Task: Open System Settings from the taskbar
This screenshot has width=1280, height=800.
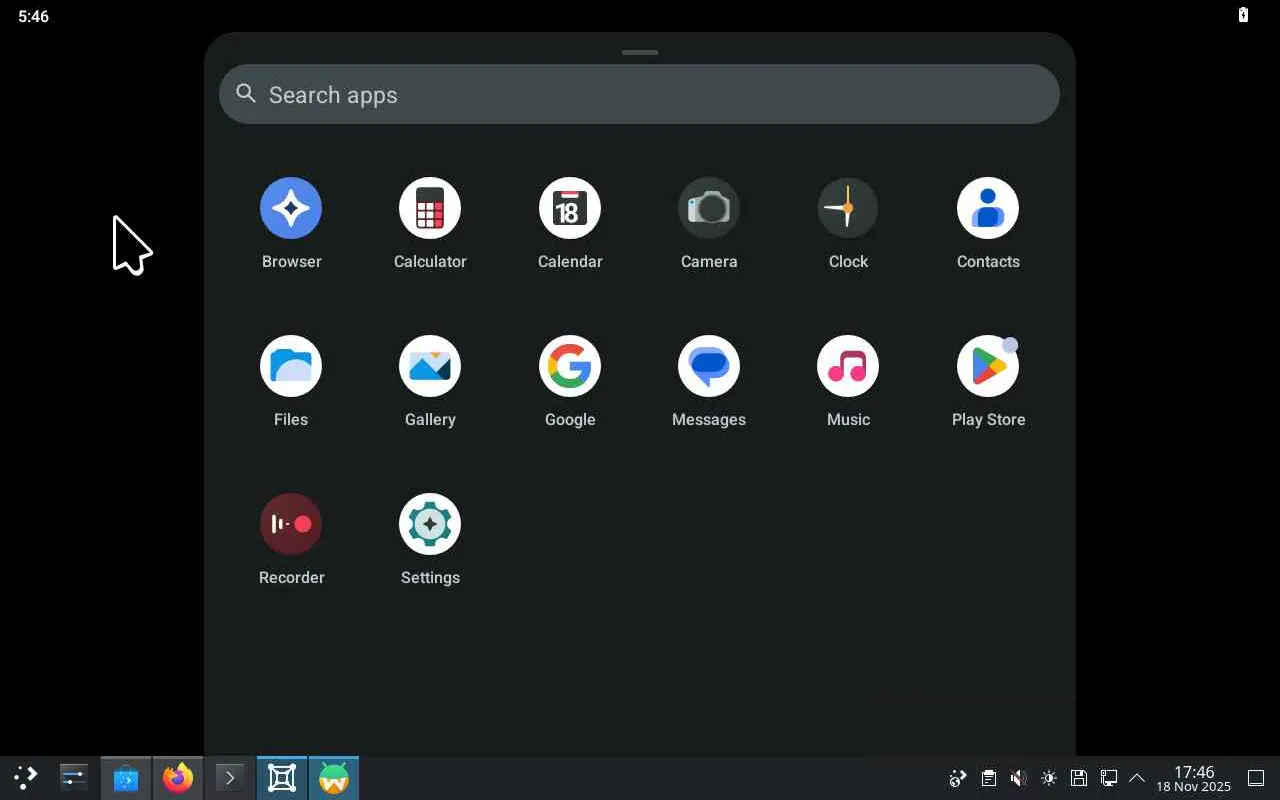Action: tap(74, 777)
